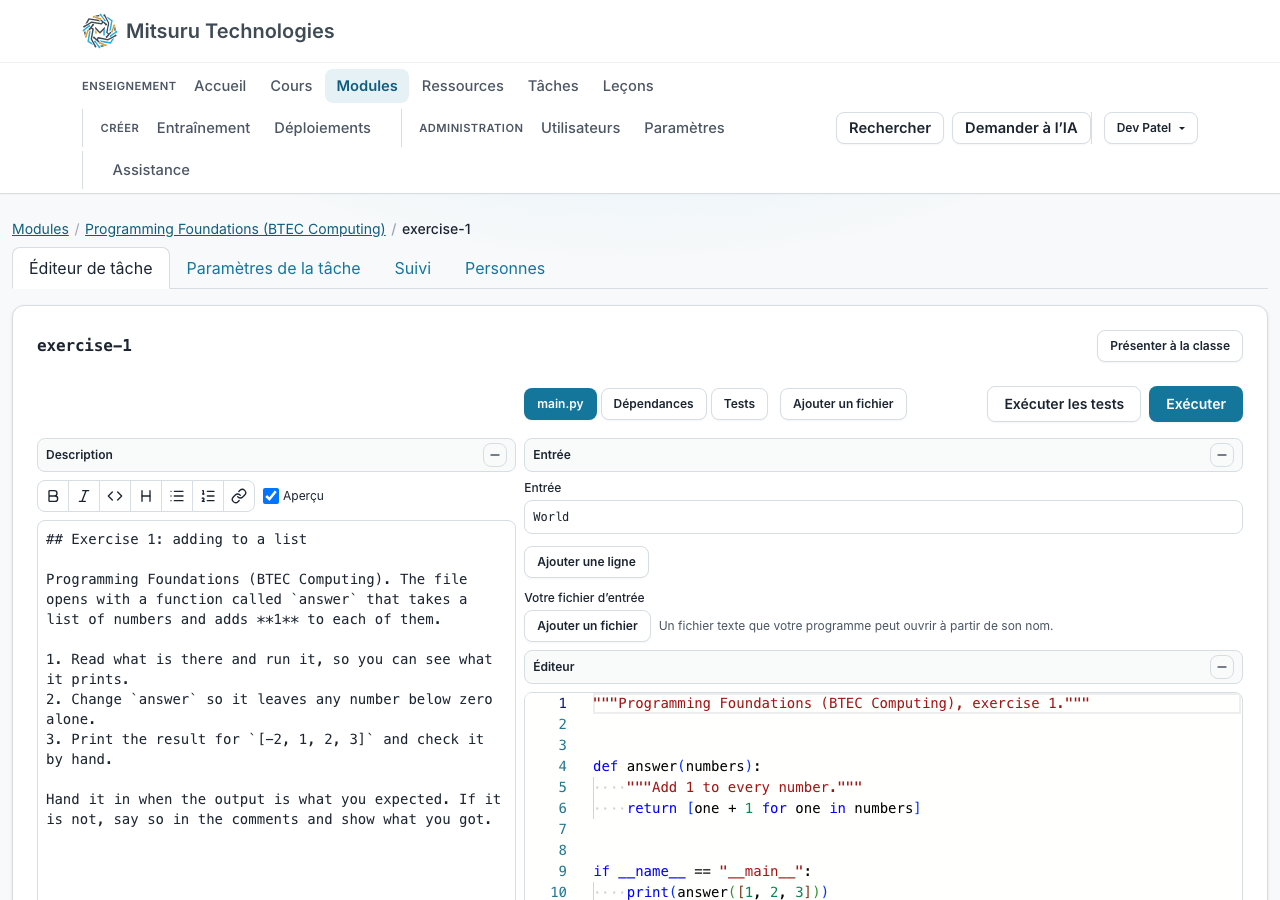Image resolution: width=1280 pixels, height=900 pixels.
Task: Collapse the Description panel
Action: [x=495, y=455]
